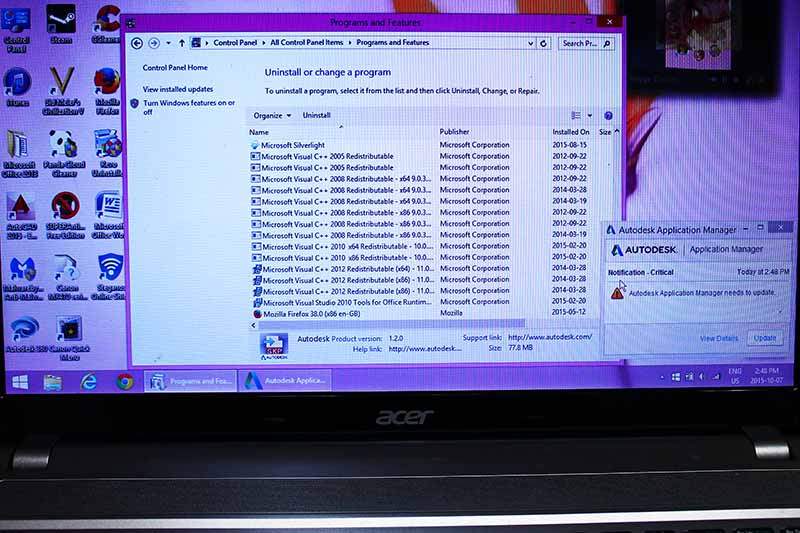This screenshot has width=800, height=533.
Task: Sort list by Name column header
Action: point(259,132)
